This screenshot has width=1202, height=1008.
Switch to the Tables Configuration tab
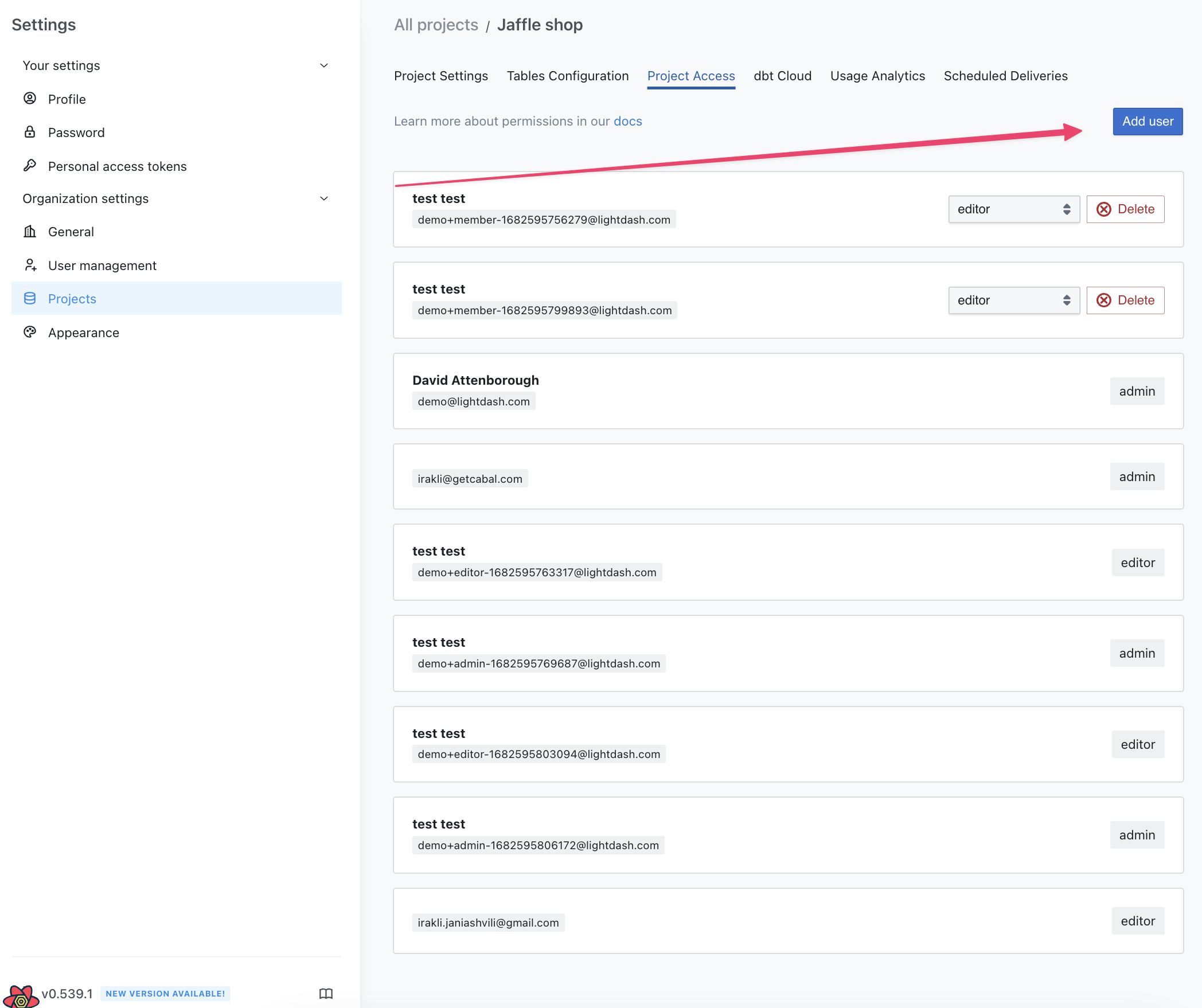tap(567, 76)
